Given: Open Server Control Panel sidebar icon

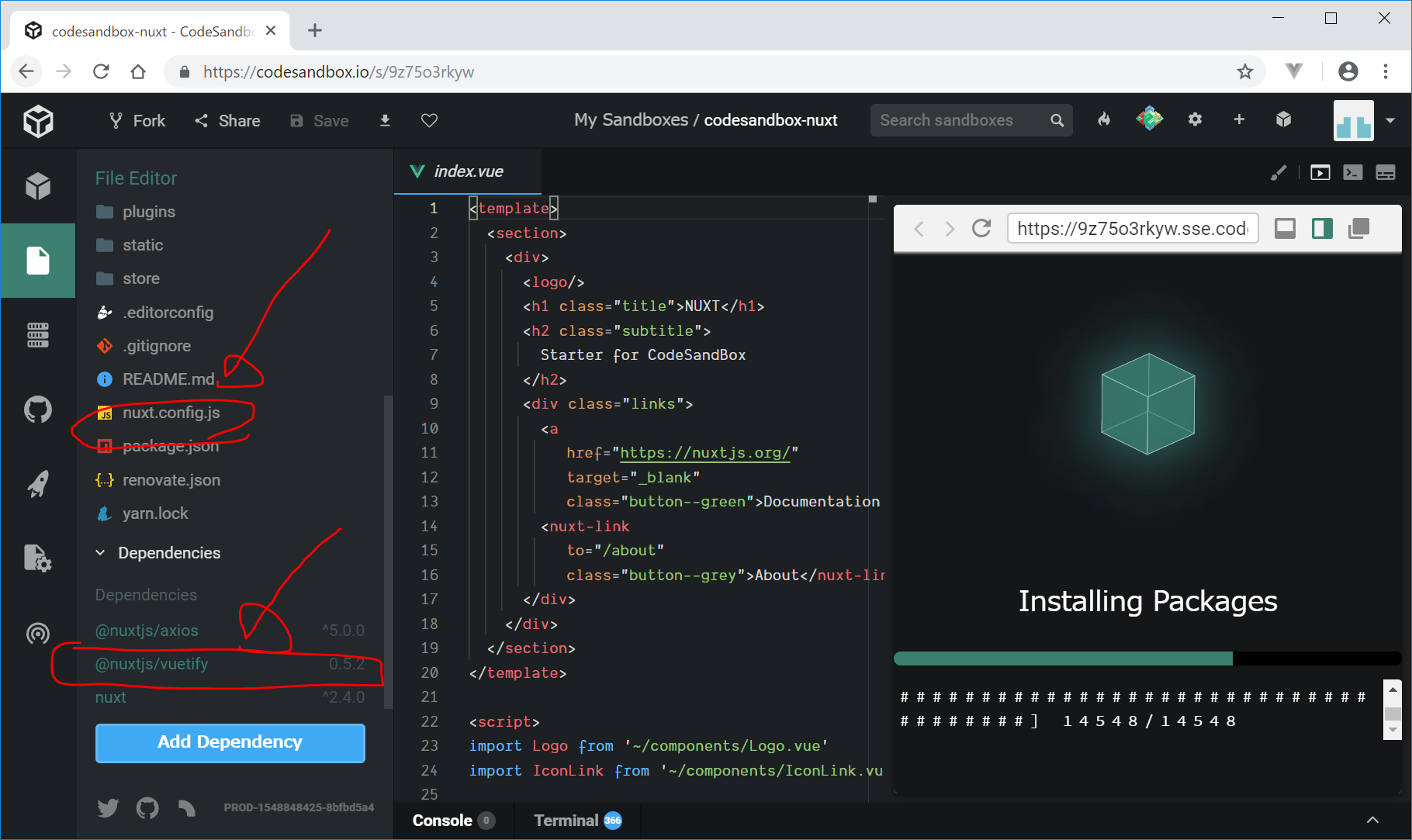Looking at the screenshot, I should coord(38,335).
